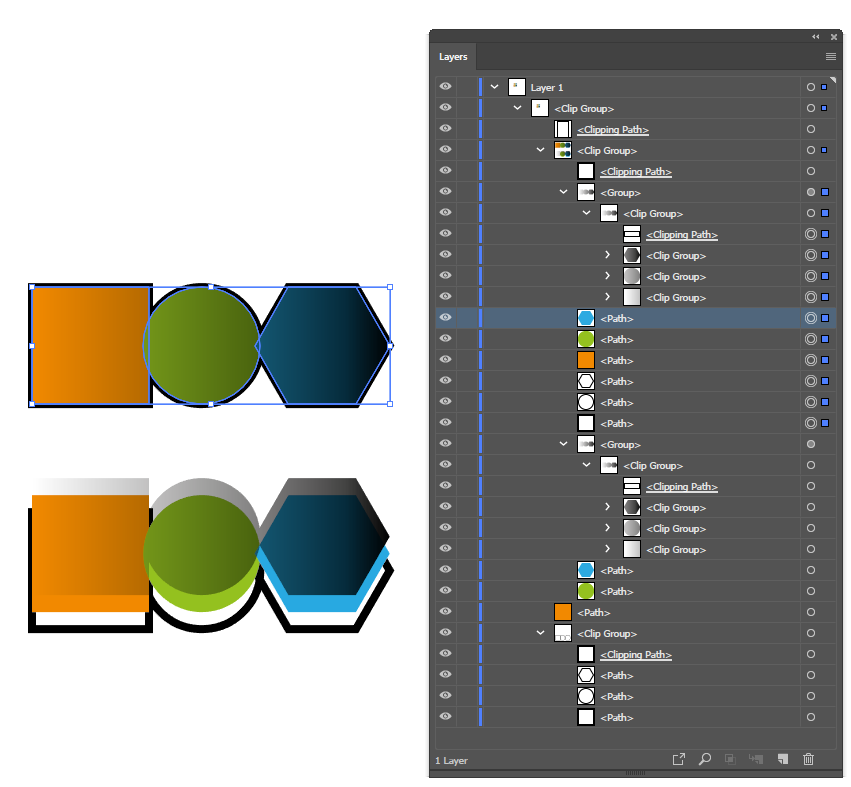Click the upper green circle on canvas

point(202,345)
